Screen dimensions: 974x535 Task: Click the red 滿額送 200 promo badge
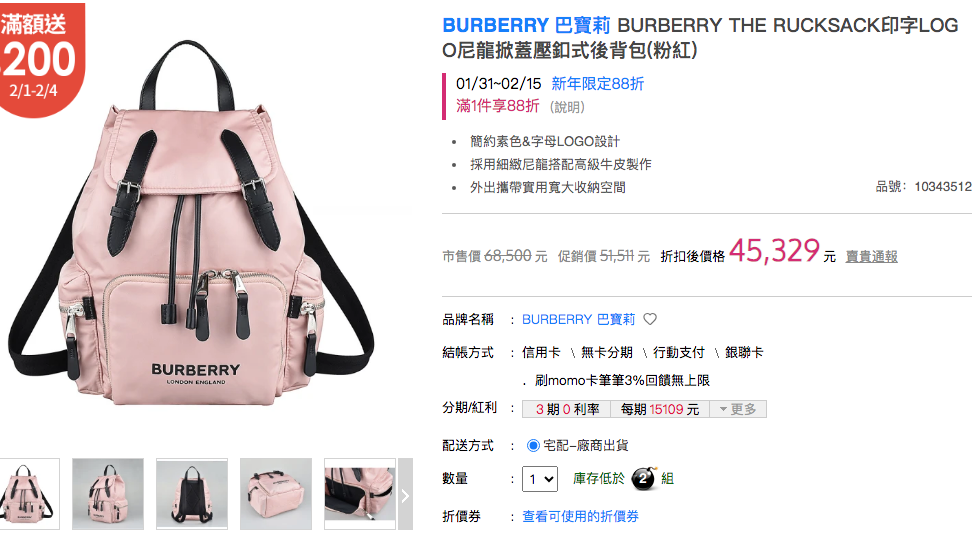(x=39, y=57)
